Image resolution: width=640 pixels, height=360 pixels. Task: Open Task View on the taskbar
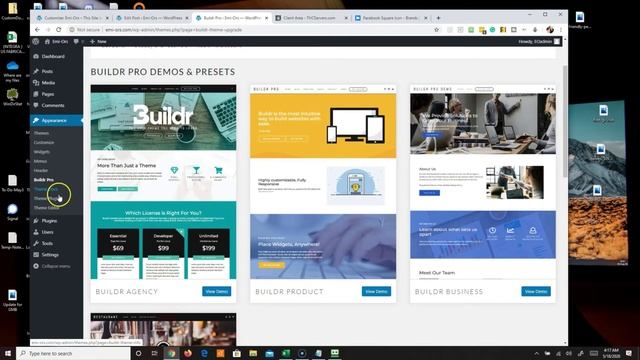[155, 353]
